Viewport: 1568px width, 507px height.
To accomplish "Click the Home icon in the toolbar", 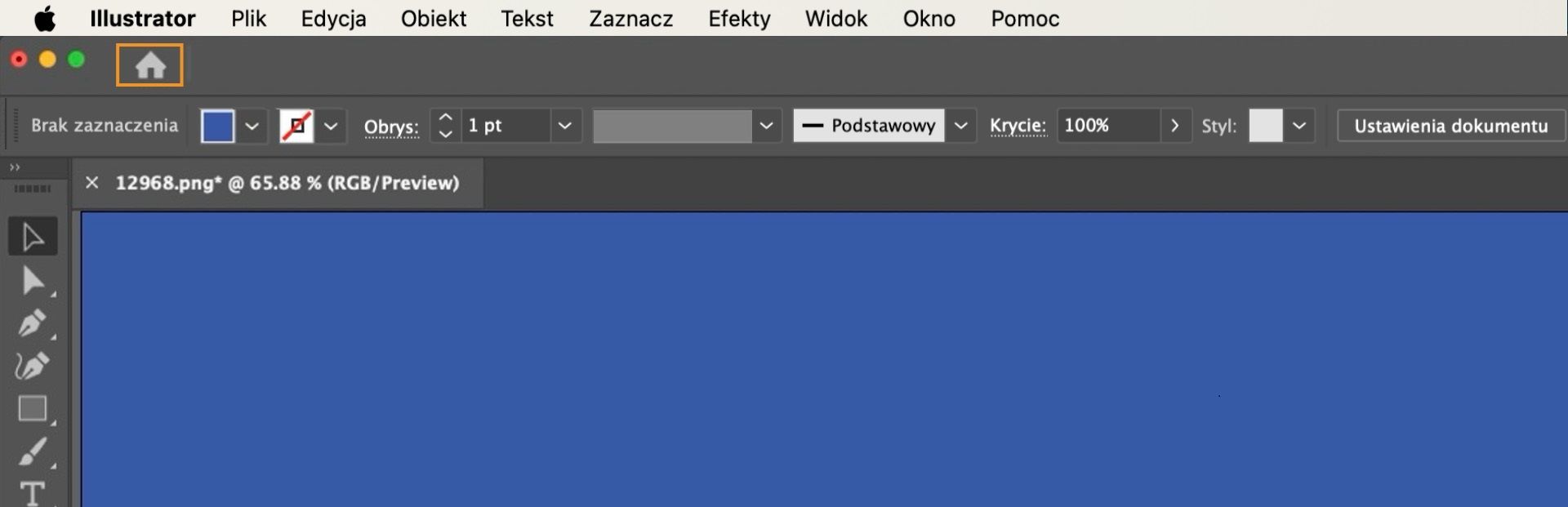I will tap(148, 64).
